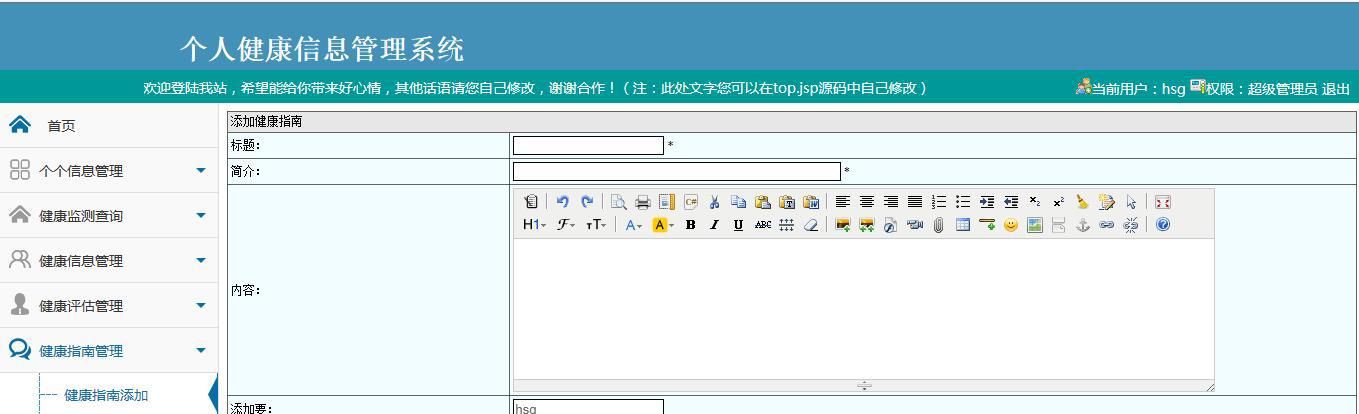Open the line height options

pos(787,225)
